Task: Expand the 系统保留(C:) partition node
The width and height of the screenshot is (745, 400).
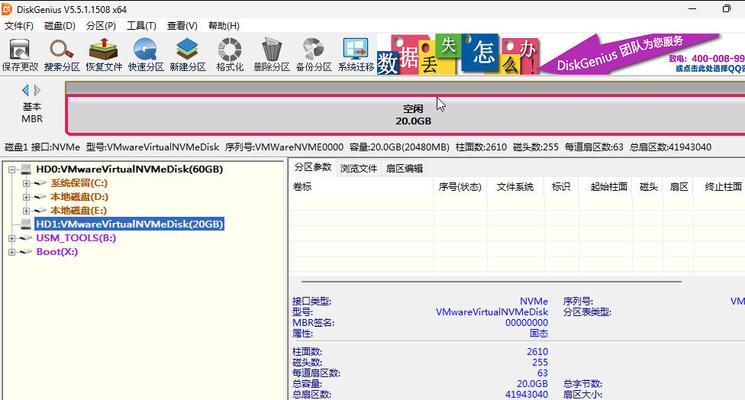Action: coord(26,183)
